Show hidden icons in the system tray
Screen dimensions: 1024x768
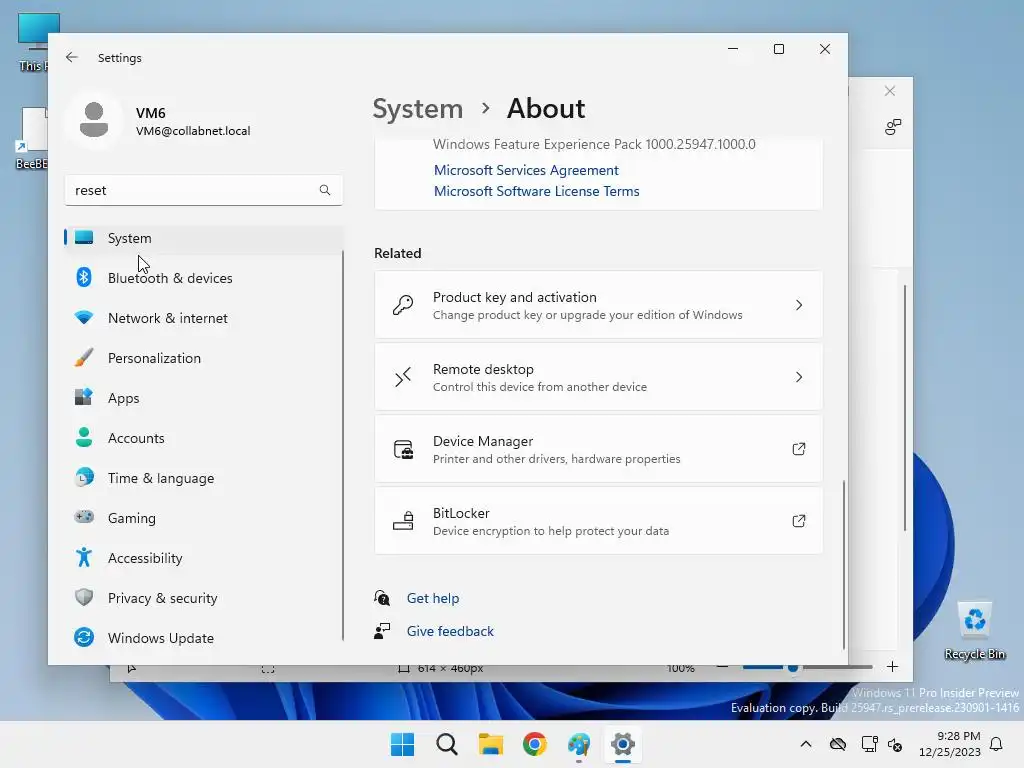coord(806,744)
